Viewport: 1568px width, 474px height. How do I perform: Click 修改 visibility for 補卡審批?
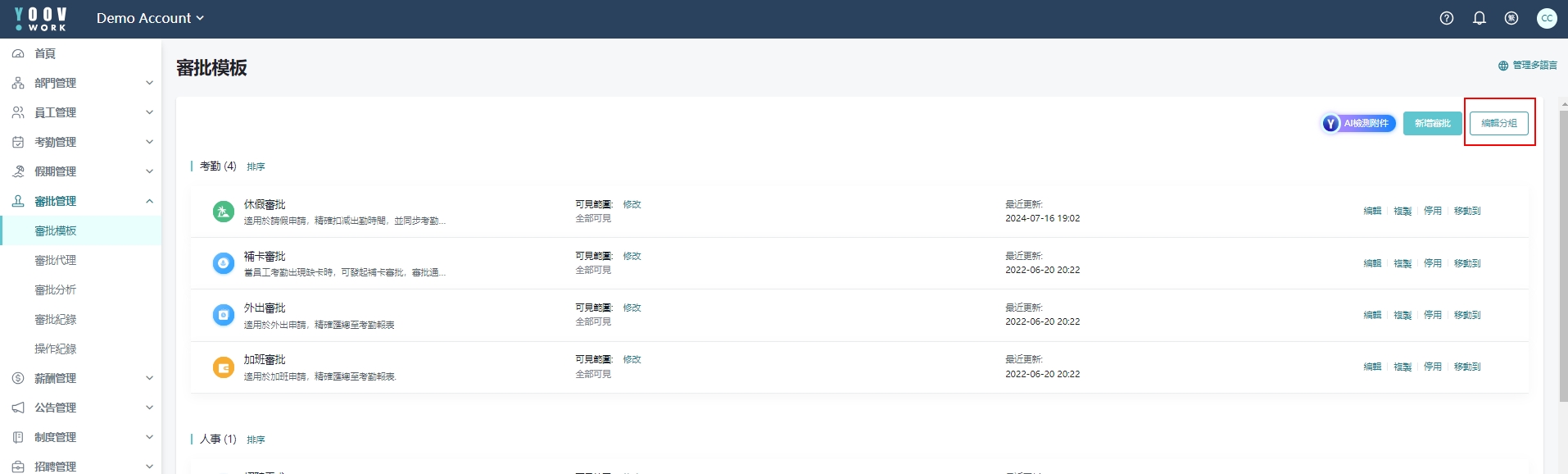pos(632,256)
